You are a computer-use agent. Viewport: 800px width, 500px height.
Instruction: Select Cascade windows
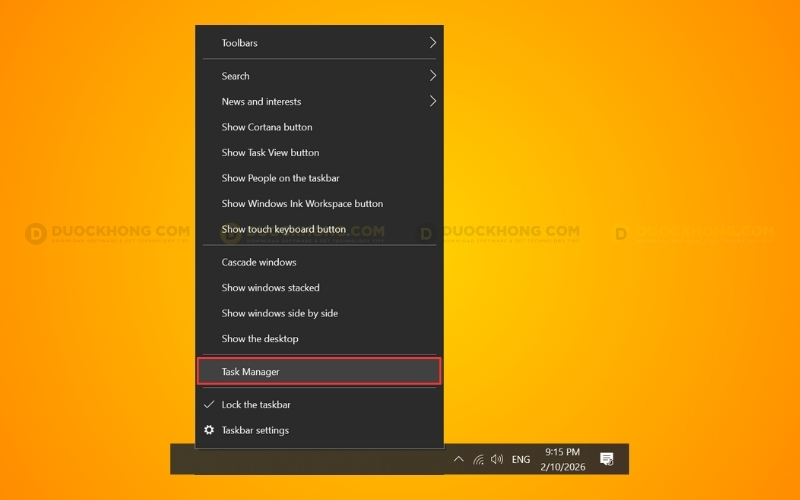pyautogui.click(x=259, y=262)
